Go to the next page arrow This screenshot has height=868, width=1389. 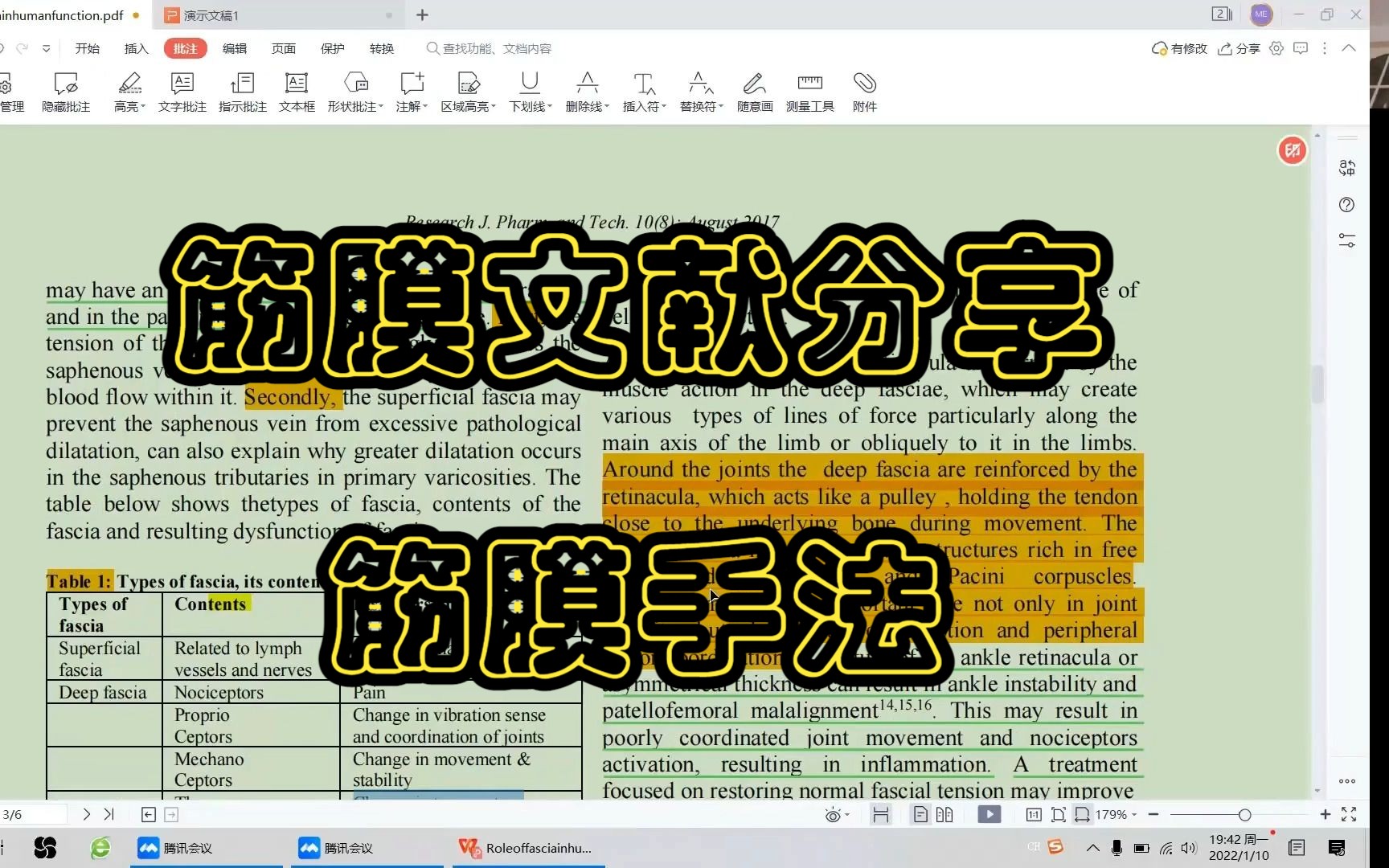pos(87,814)
